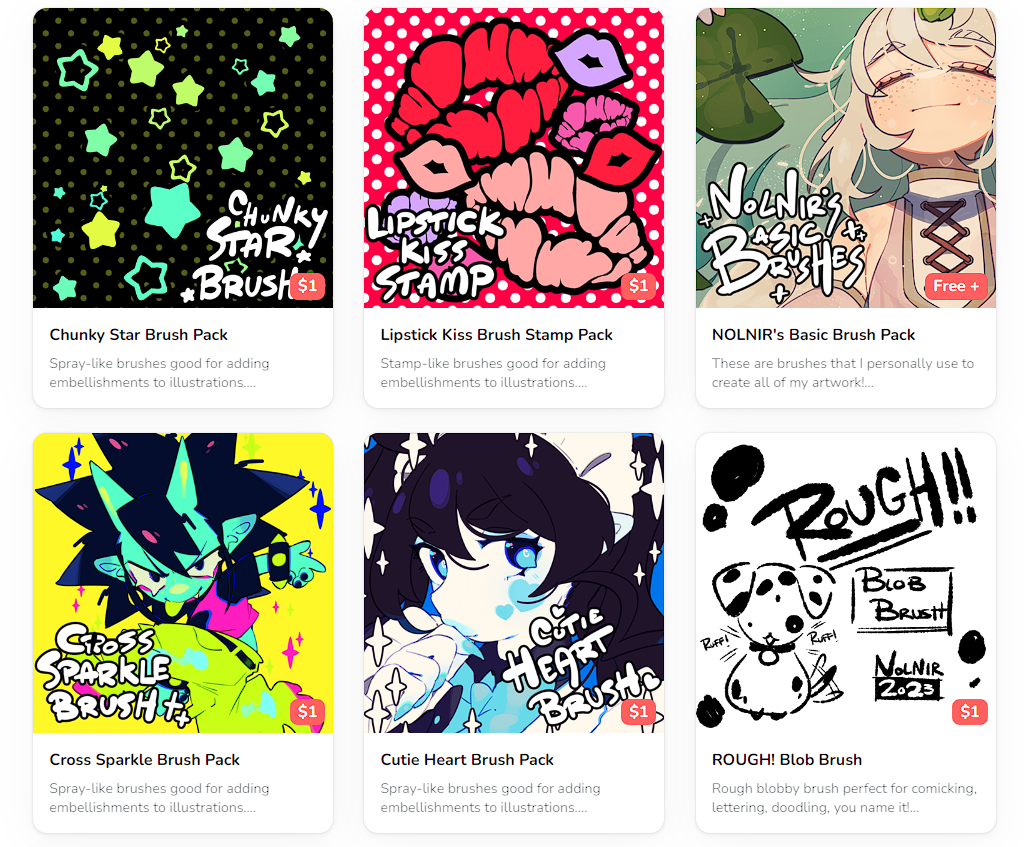Viewport: 1024px width, 847px height.
Task: Open NOLNIR's Basic Brushes cover image
Action: point(846,157)
